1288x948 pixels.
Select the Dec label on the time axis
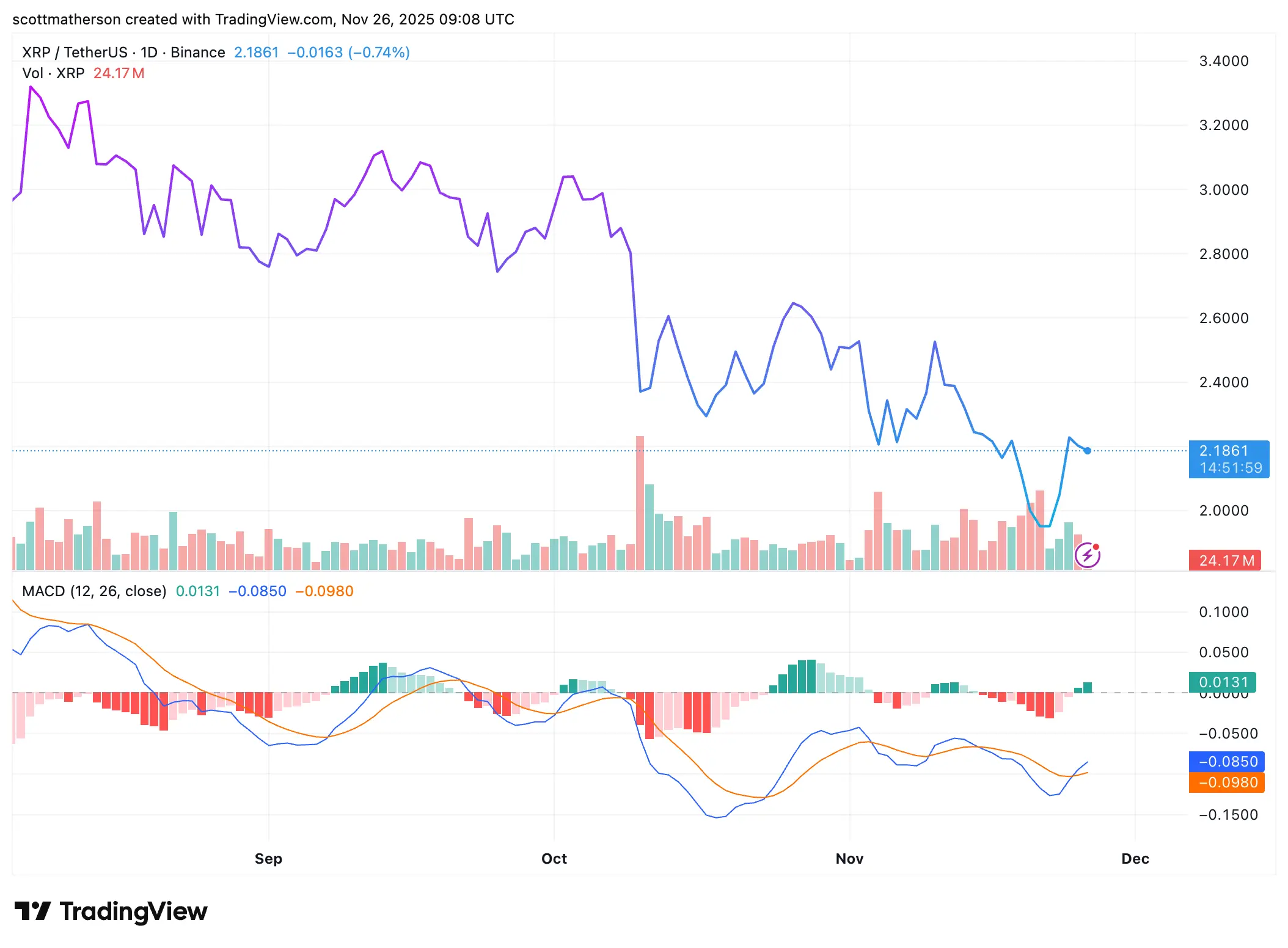[x=1136, y=858]
